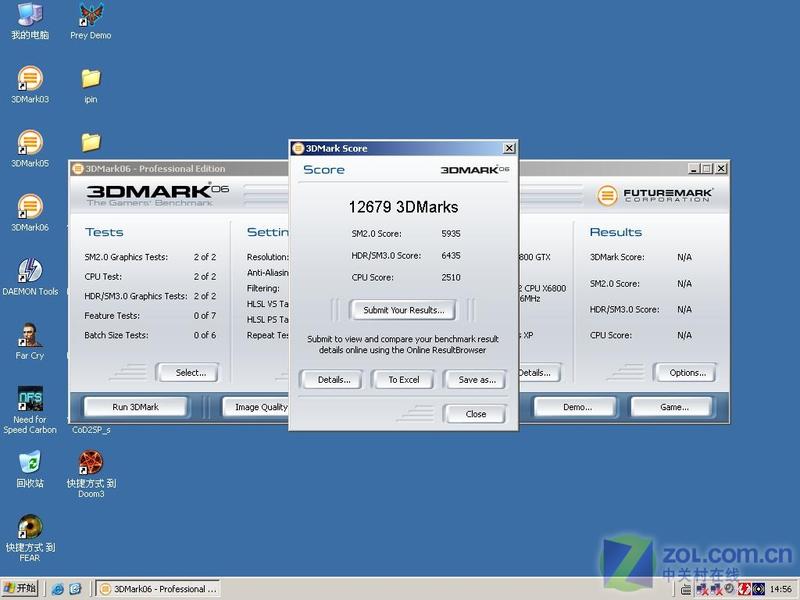Click Submit Your Results button
This screenshot has width=800, height=600.
(403, 310)
